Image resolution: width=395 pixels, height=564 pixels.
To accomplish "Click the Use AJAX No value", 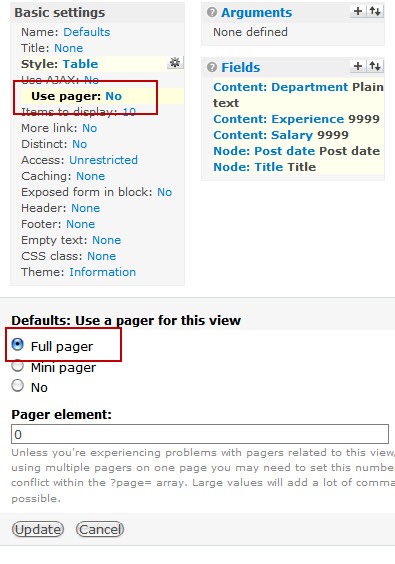I will [91, 79].
